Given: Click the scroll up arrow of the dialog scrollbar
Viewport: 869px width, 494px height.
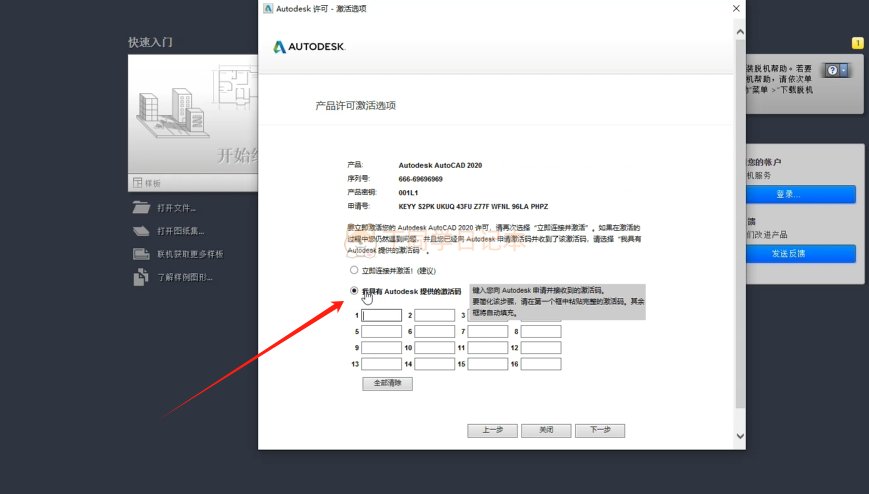Looking at the screenshot, I should coord(740,32).
